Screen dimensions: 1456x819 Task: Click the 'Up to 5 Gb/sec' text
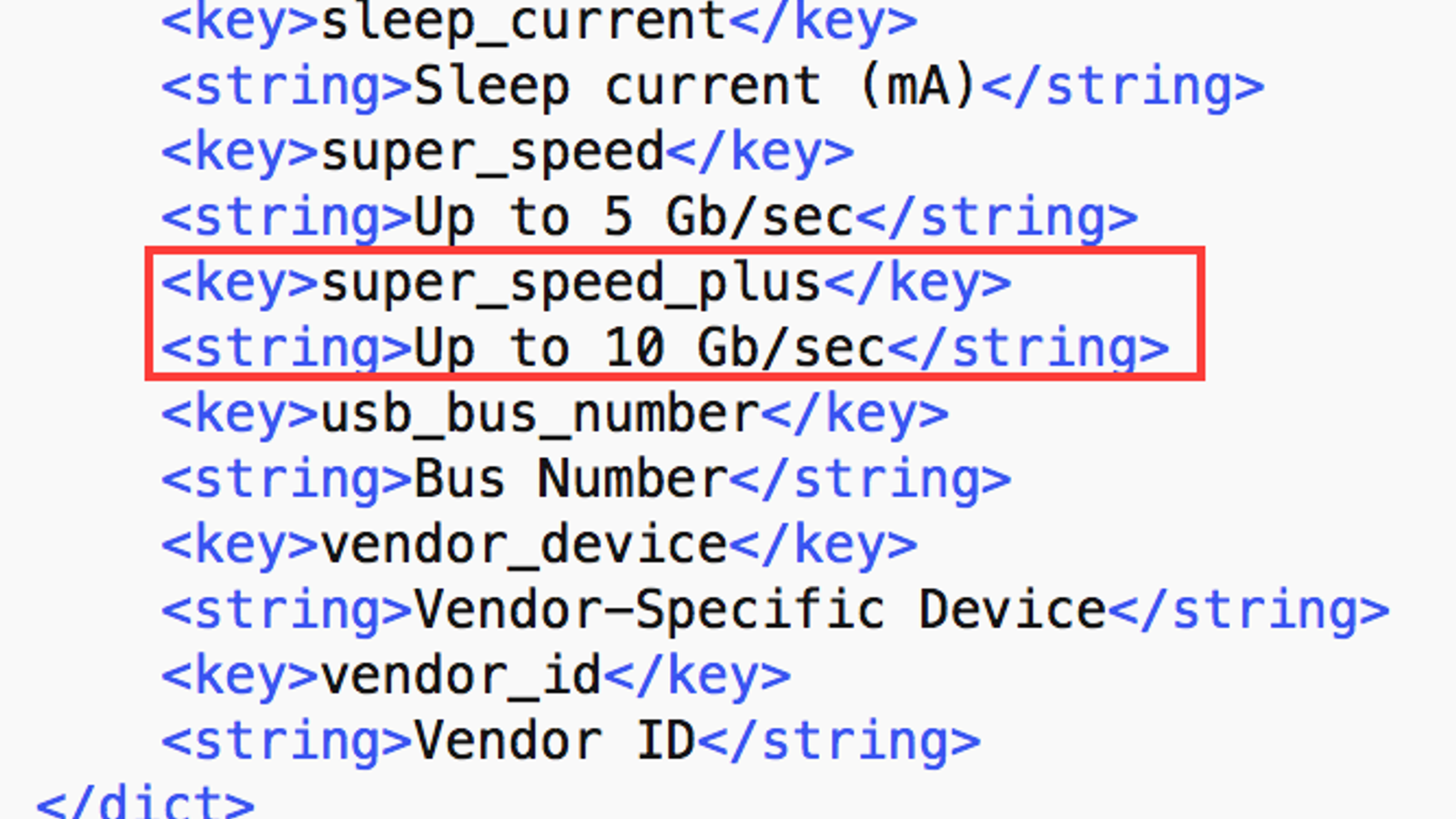pyautogui.click(x=633, y=217)
